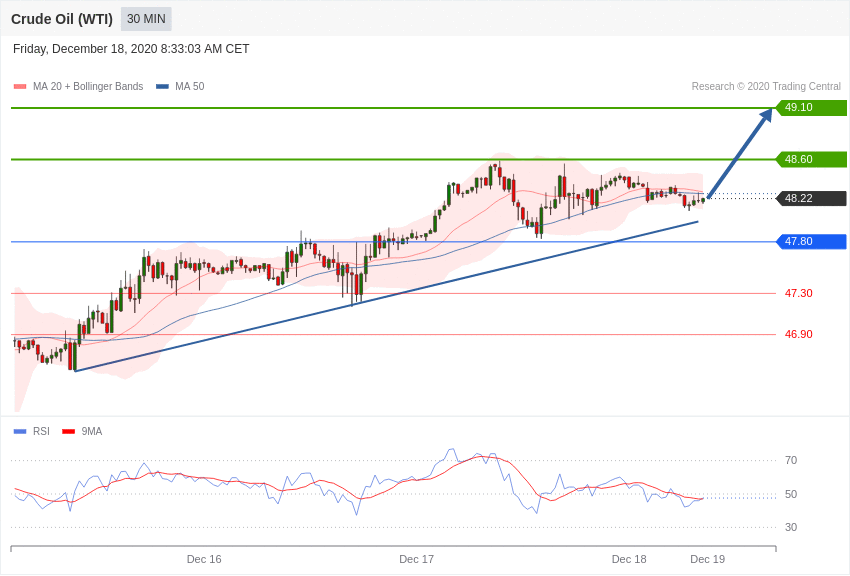Click the 48.22 current price label
This screenshot has height=576, width=850.
tap(812, 198)
